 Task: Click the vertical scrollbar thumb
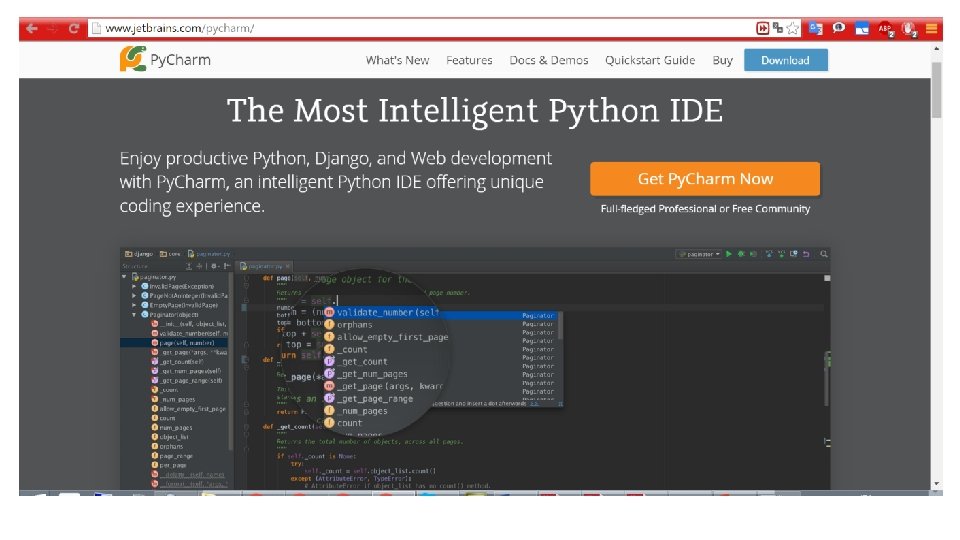coord(937,89)
